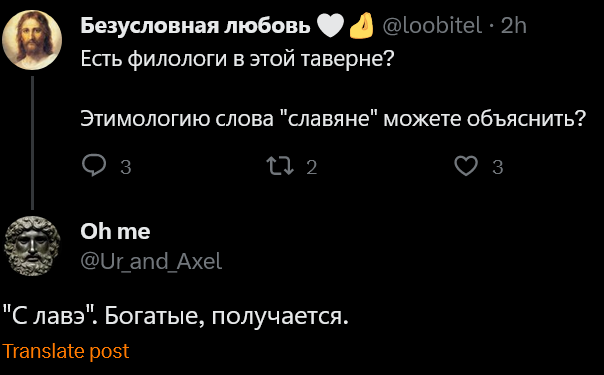Click the Oh me display name

click(x=115, y=231)
